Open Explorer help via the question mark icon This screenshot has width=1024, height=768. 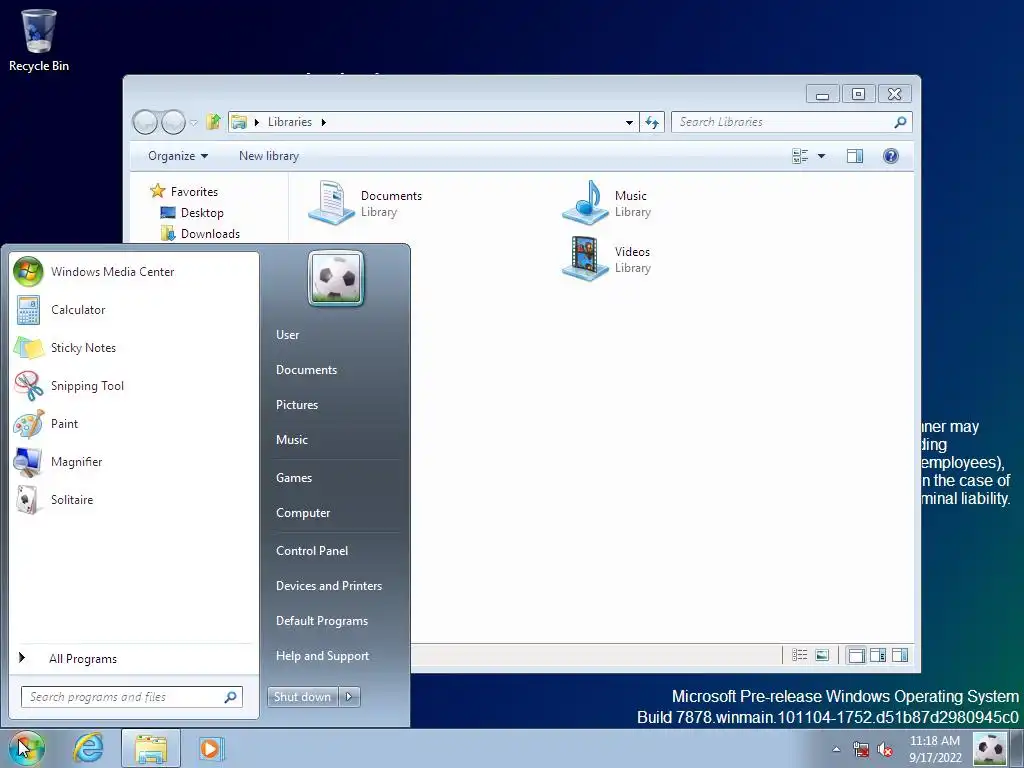click(891, 156)
